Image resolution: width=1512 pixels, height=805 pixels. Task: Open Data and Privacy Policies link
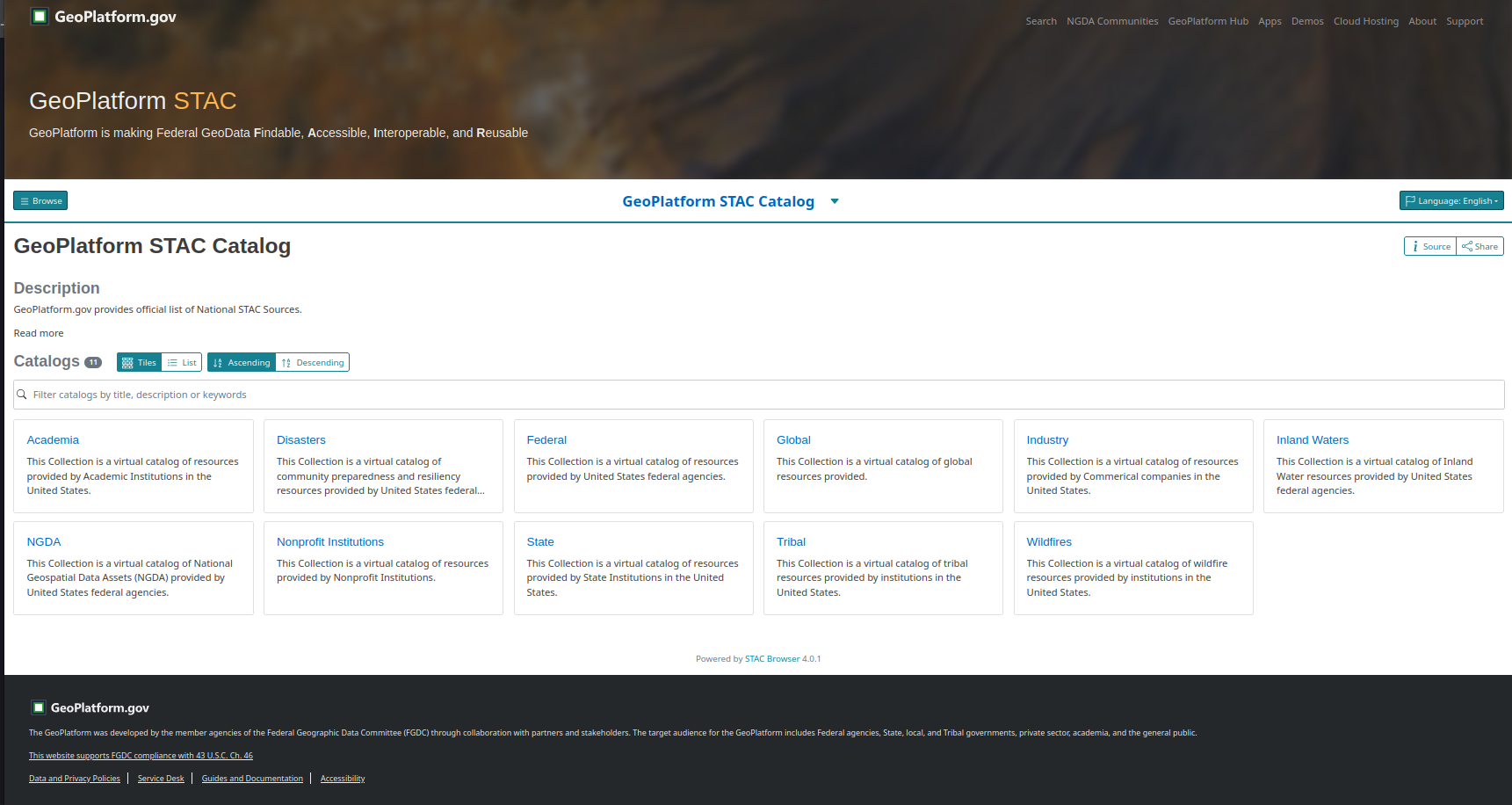(75, 779)
